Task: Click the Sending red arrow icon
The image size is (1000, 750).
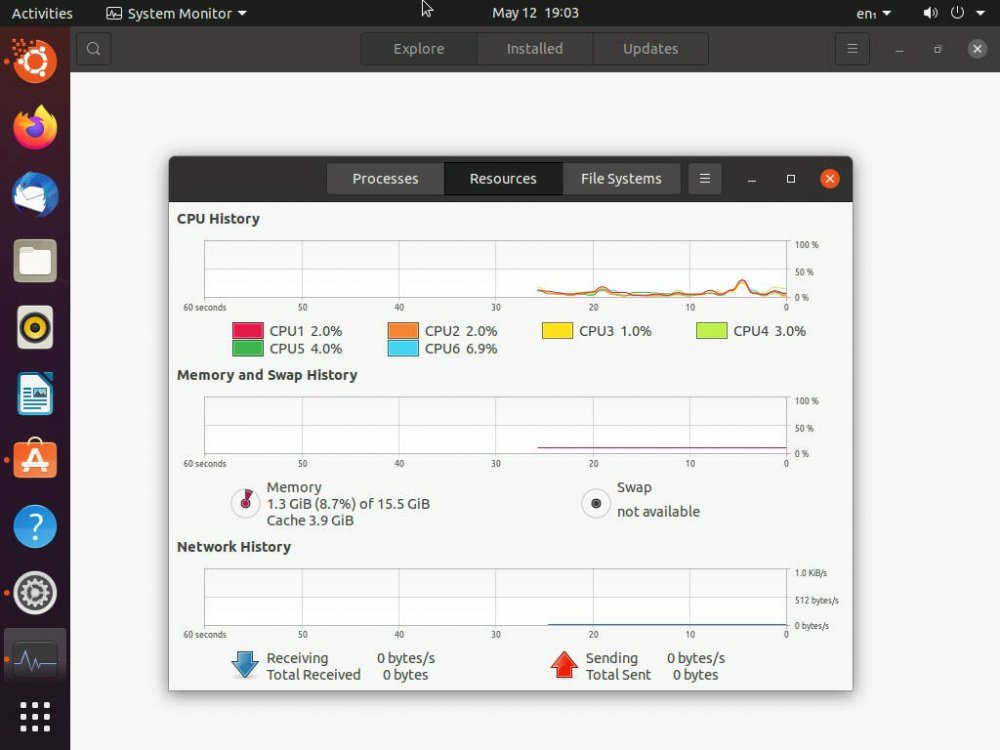Action: click(x=564, y=665)
